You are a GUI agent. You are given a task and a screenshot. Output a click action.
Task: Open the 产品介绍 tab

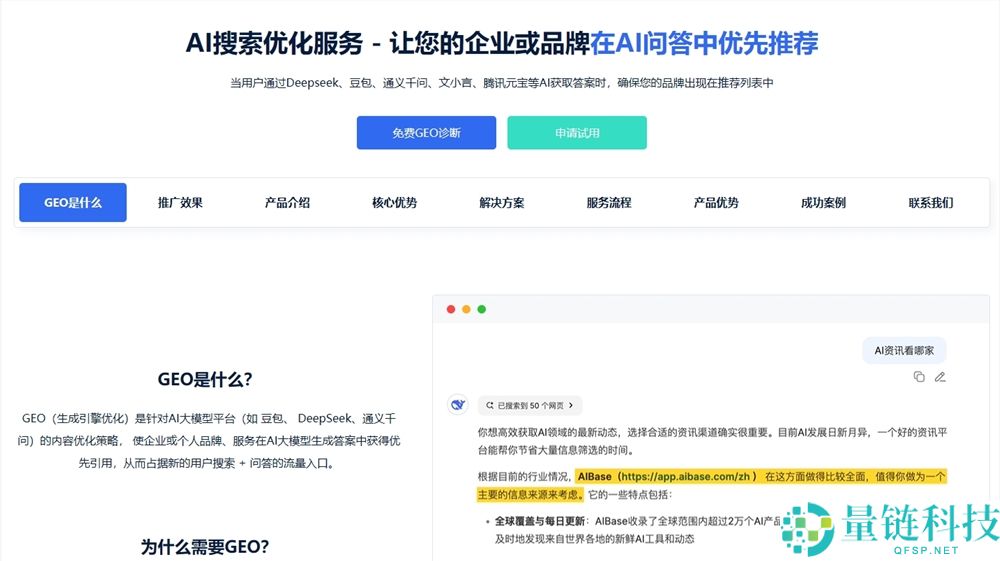pyautogui.click(x=287, y=202)
